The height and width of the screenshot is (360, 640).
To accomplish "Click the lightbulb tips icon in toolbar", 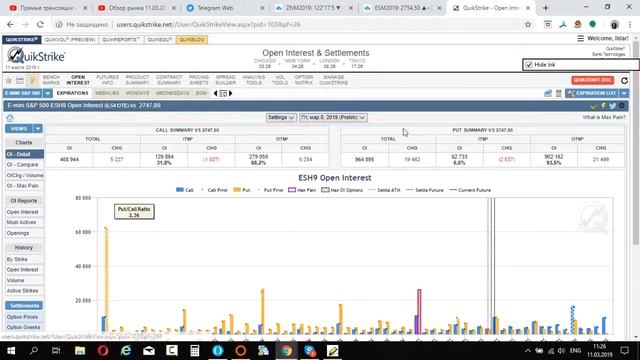I will (x=32, y=80).
